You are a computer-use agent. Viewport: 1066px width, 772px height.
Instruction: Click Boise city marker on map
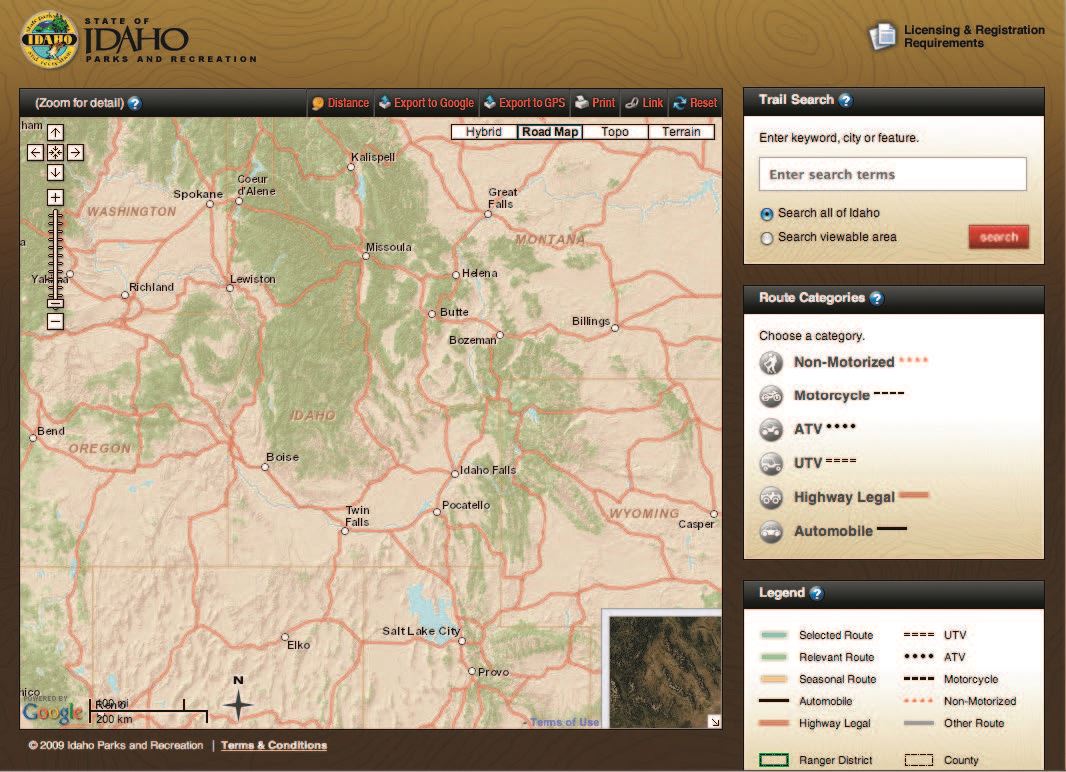point(265,467)
